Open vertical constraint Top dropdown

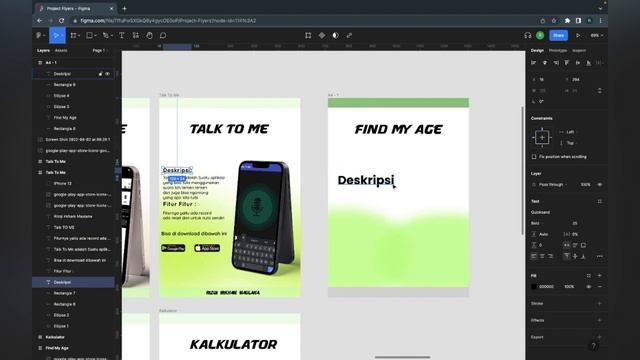570,143
